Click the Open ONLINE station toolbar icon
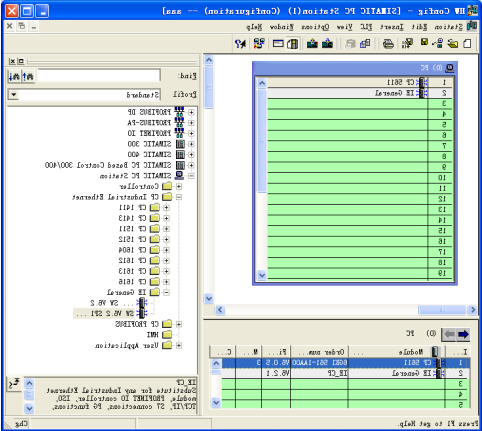The width and height of the screenshot is (482, 431). coord(438,44)
